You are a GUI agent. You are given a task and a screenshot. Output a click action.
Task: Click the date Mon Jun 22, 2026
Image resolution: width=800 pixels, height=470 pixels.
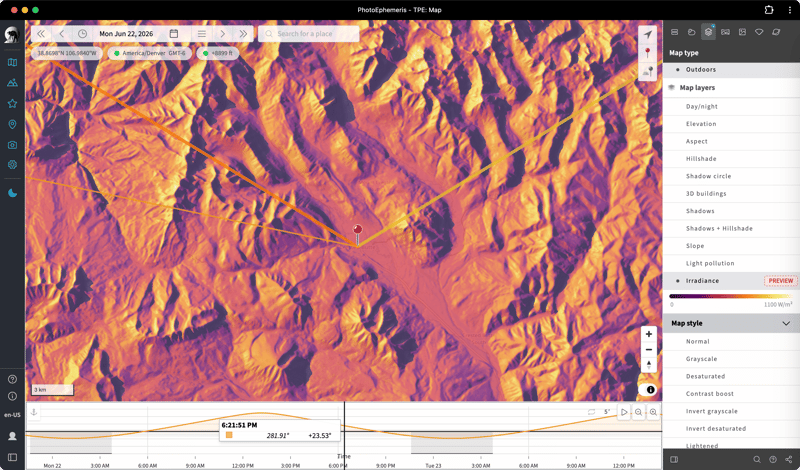coord(126,34)
